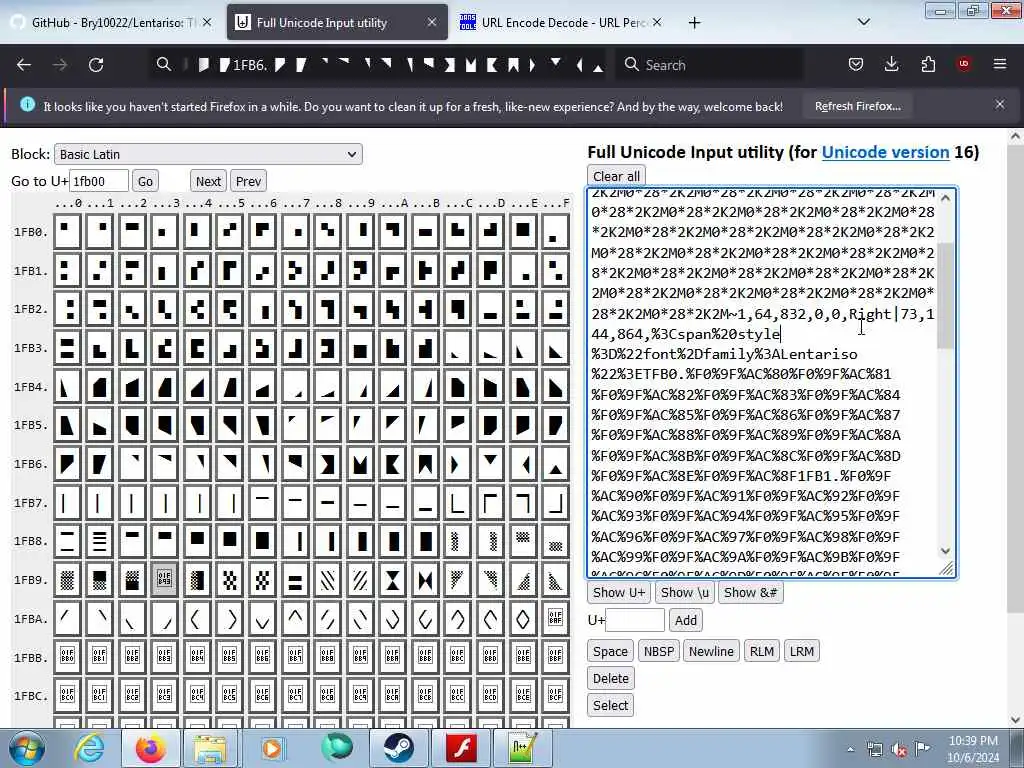Click the Next block button

point(208,181)
